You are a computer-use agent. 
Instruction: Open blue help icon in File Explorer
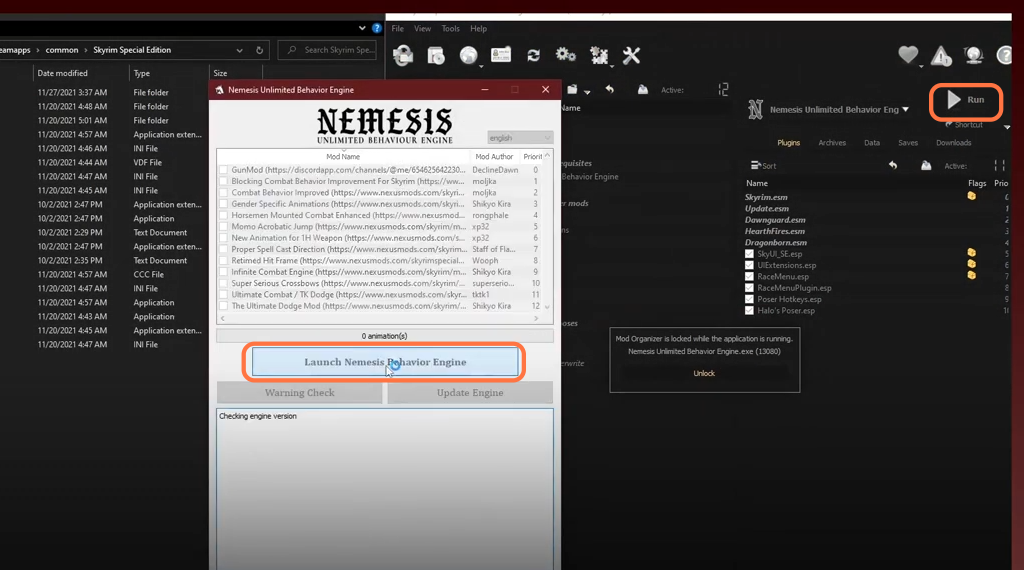[x=377, y=28]
